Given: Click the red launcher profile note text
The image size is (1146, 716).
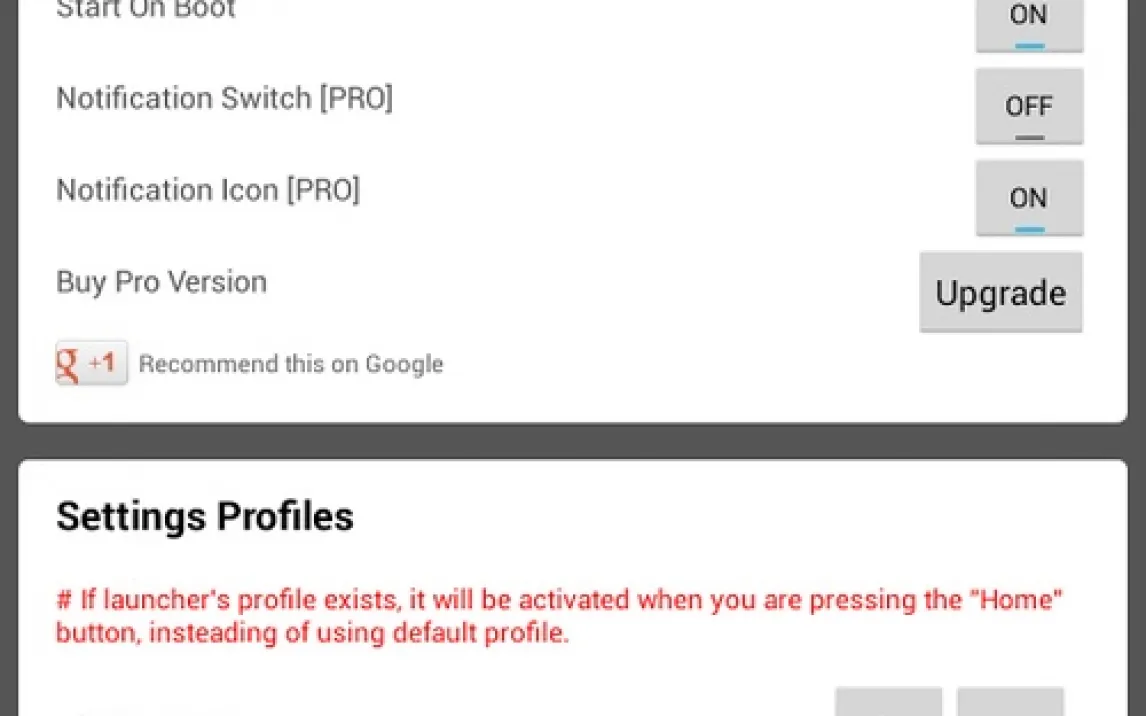Looking at the screenshot, I should 558,616.
